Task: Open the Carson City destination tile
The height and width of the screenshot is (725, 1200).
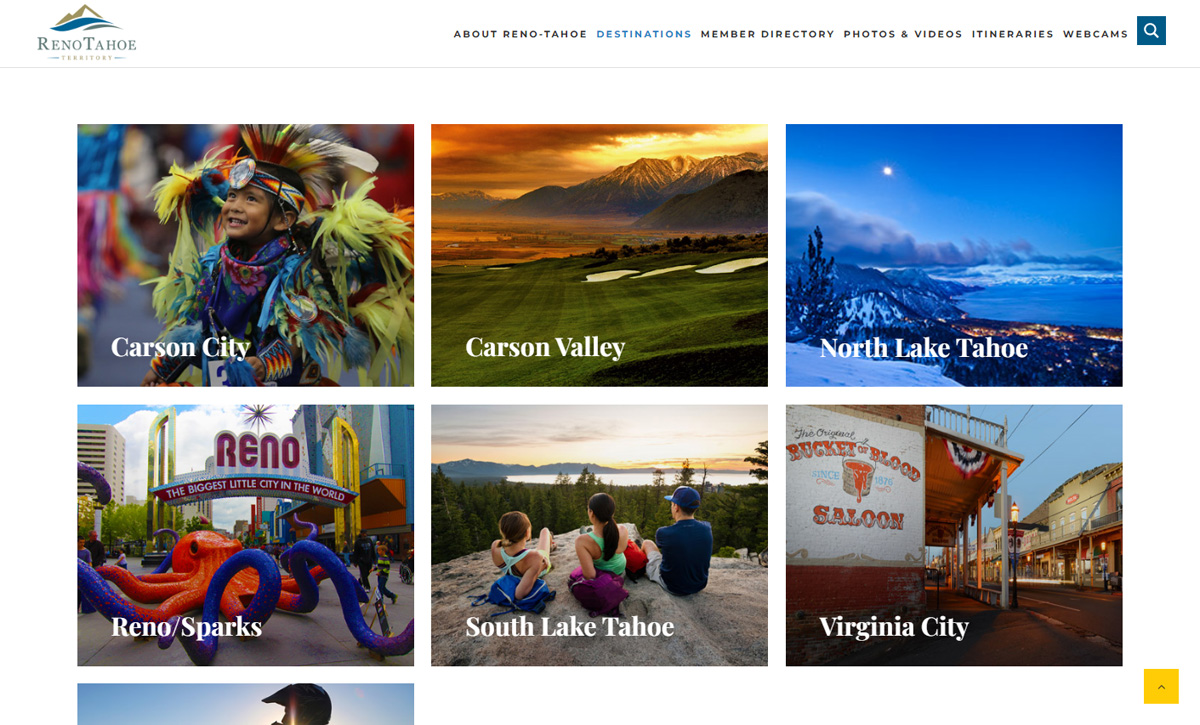Action: click(x=245, y=255)
